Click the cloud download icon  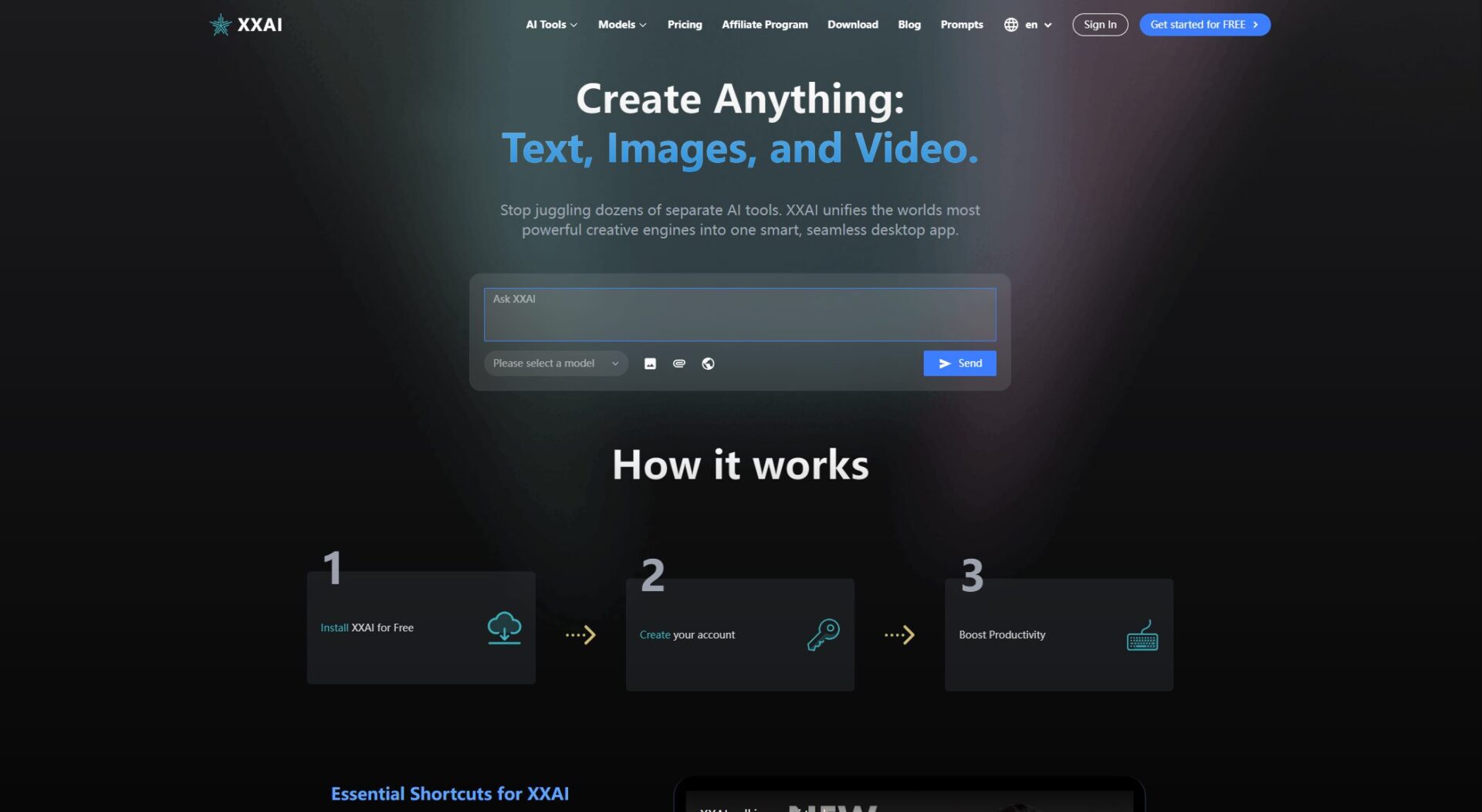pos(504,628)
